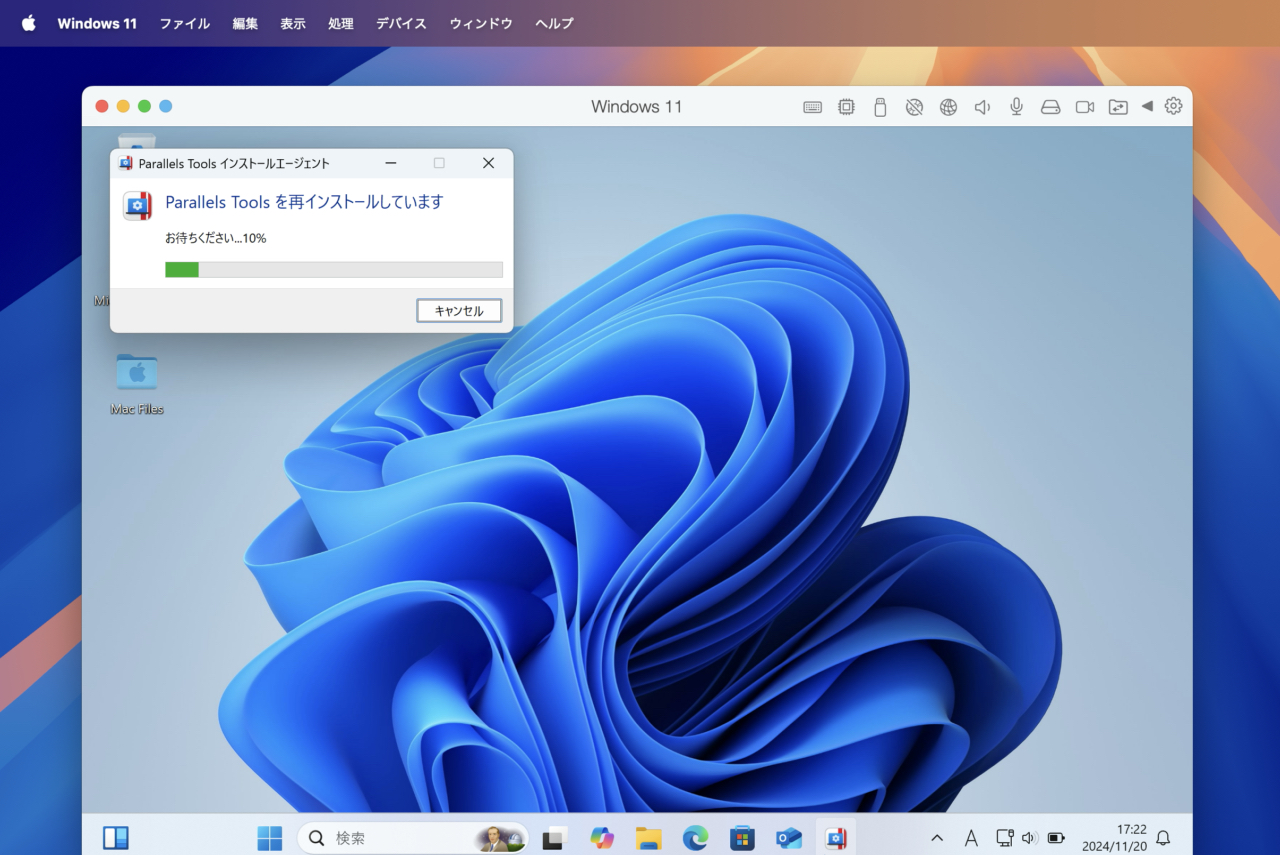Screen dimensions: 1280x855
Task: Open the VM configuration gear icon
Action: [1173, 106]
